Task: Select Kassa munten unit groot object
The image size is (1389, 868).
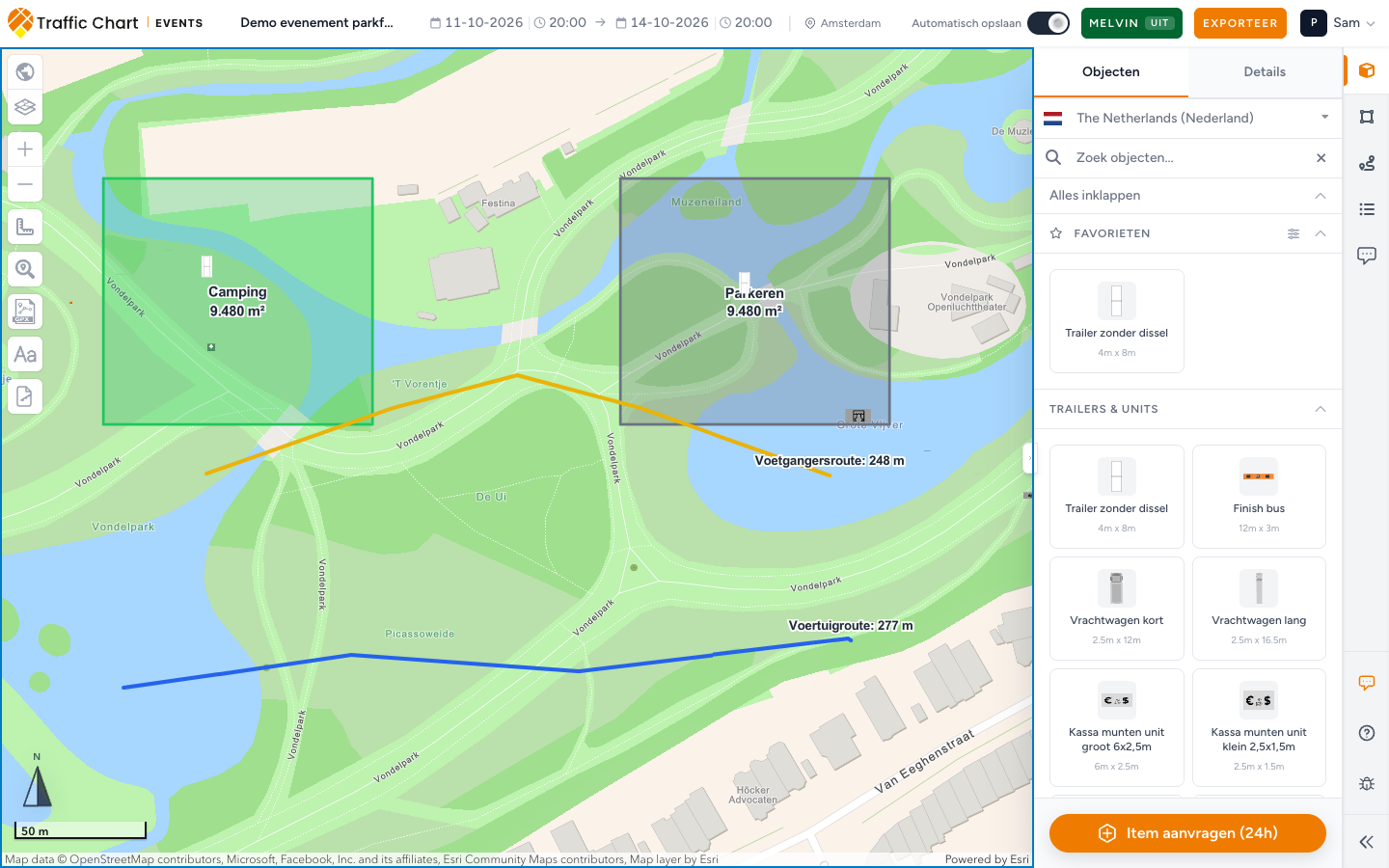Action: [x=1117, y=727]
